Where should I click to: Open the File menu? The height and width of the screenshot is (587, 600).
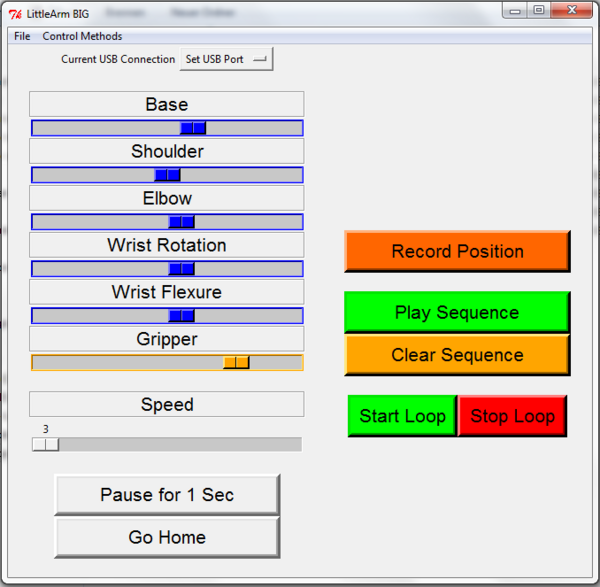pyautogui.click(x=22, y=36)
